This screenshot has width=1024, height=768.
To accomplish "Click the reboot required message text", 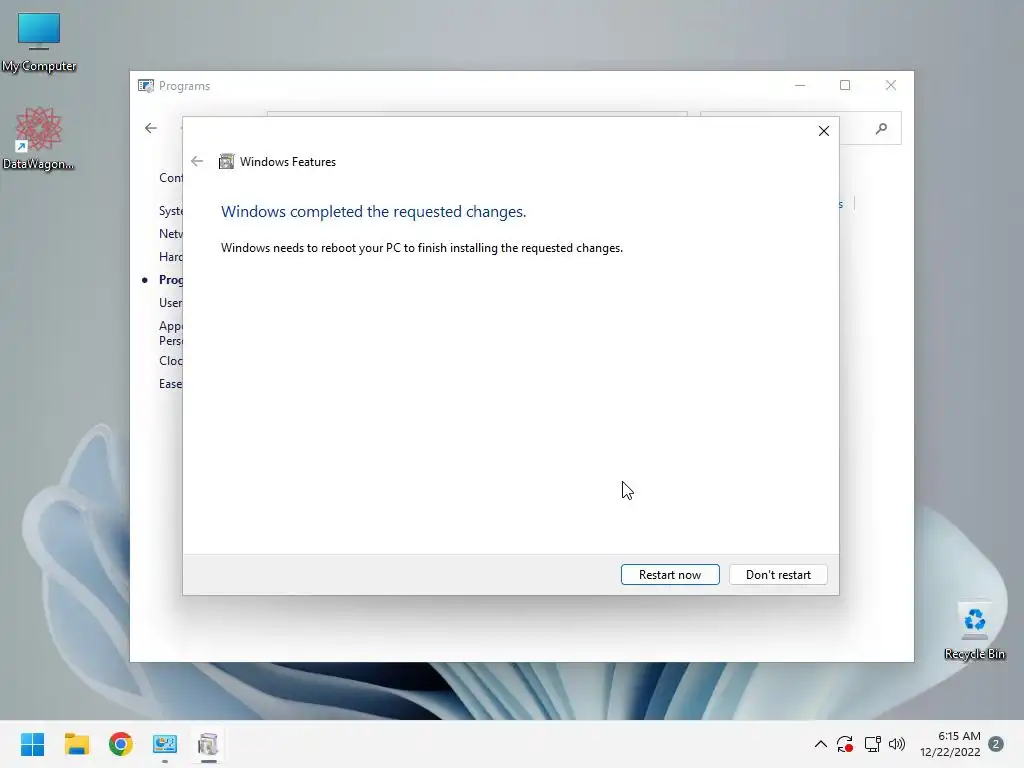I will pyautogui.click(x=422, y=248).
